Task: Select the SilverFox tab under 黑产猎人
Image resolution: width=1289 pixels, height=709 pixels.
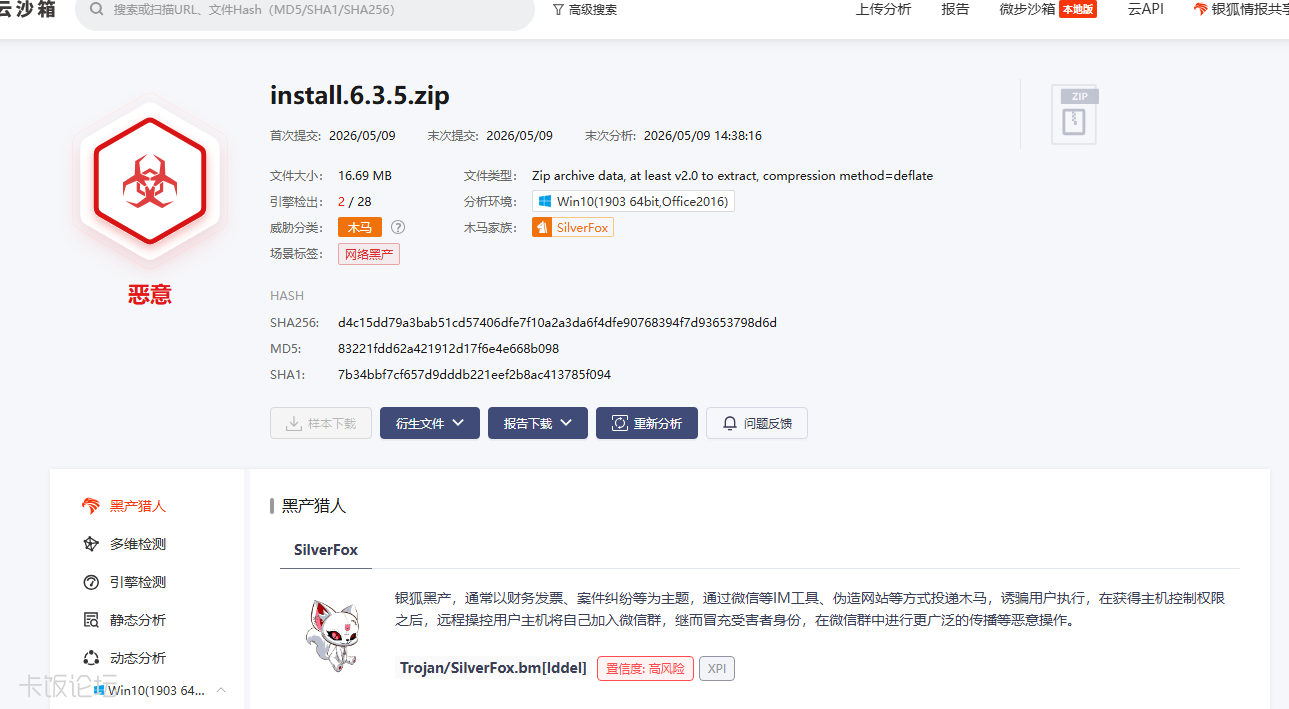Action: pyautogui.click(x=326, y=550)
